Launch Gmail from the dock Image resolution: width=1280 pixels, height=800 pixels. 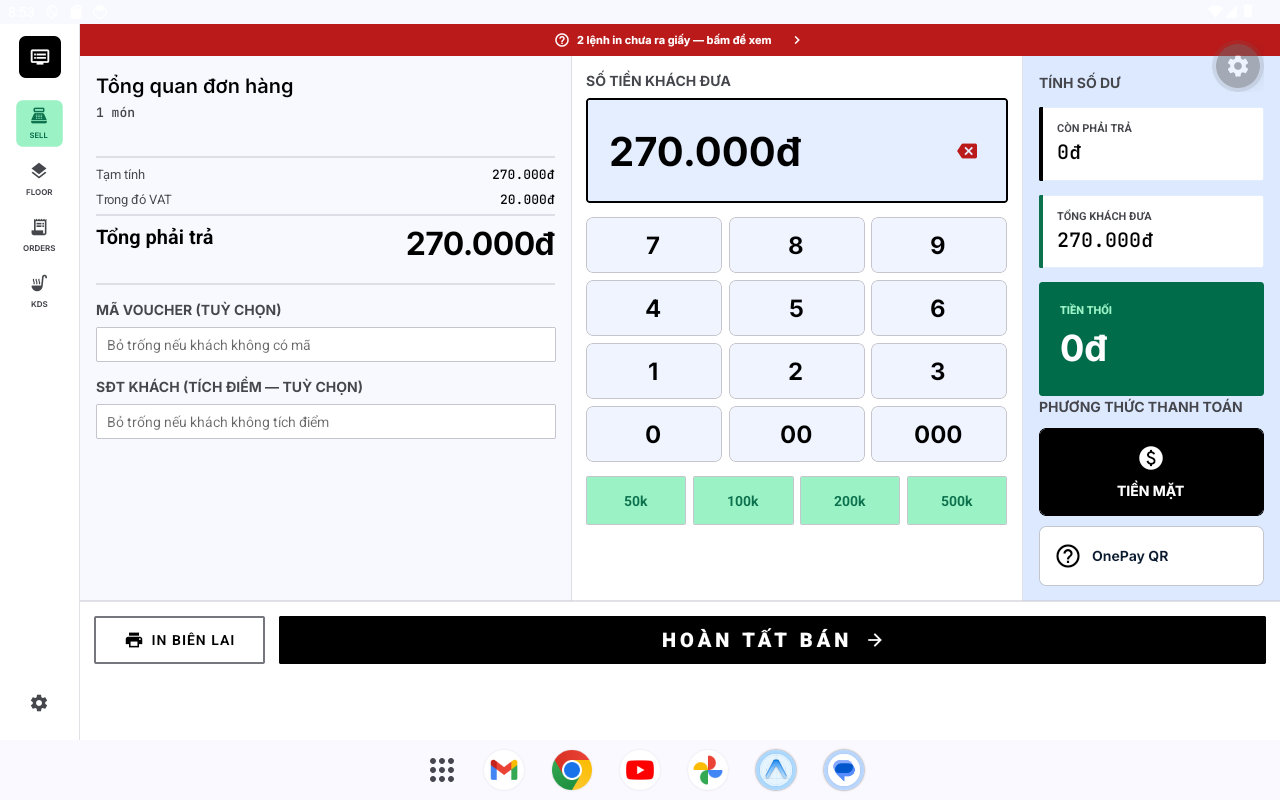pos(504,770)
